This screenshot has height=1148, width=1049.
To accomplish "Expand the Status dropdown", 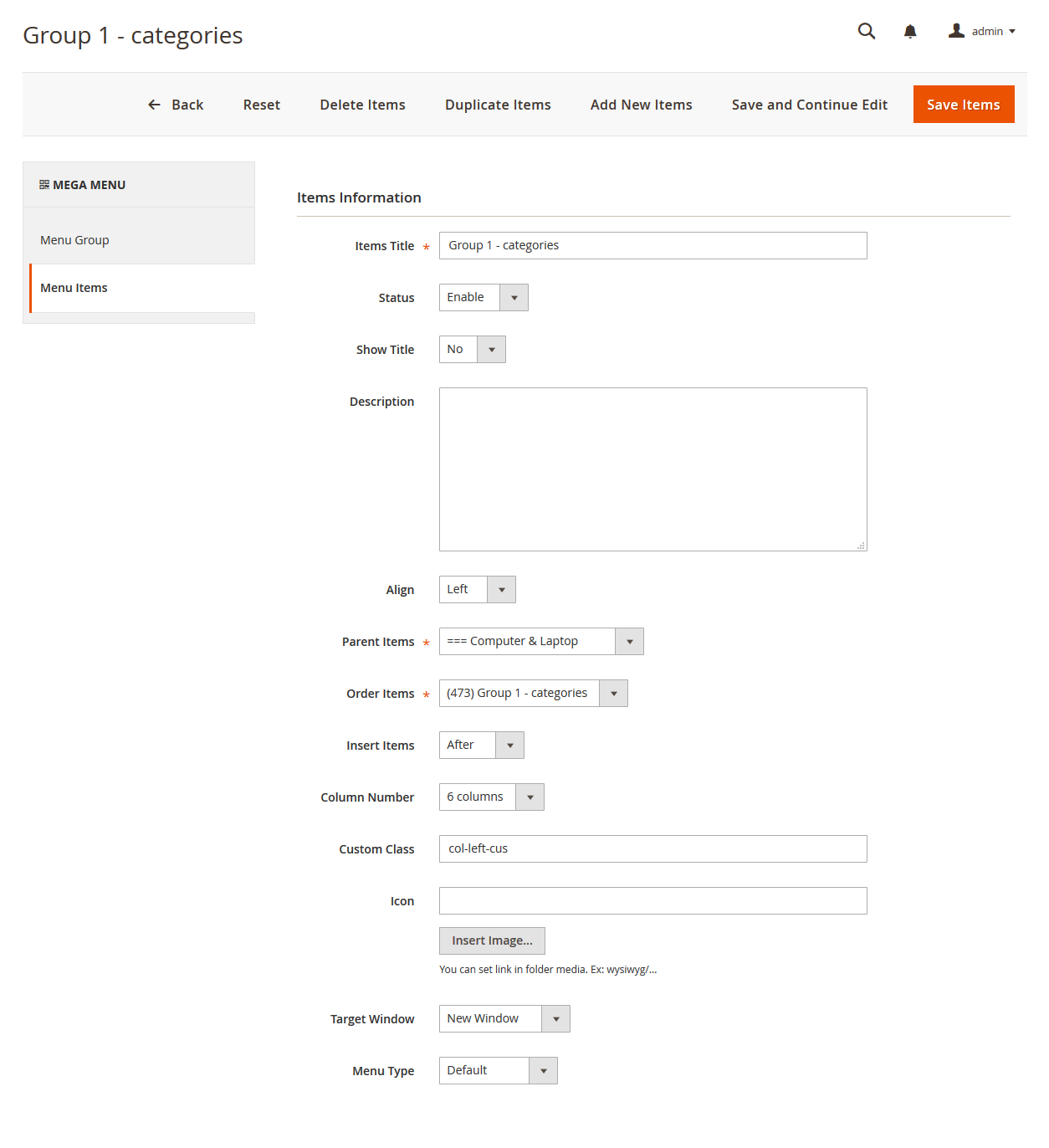I will coord(484,298).
